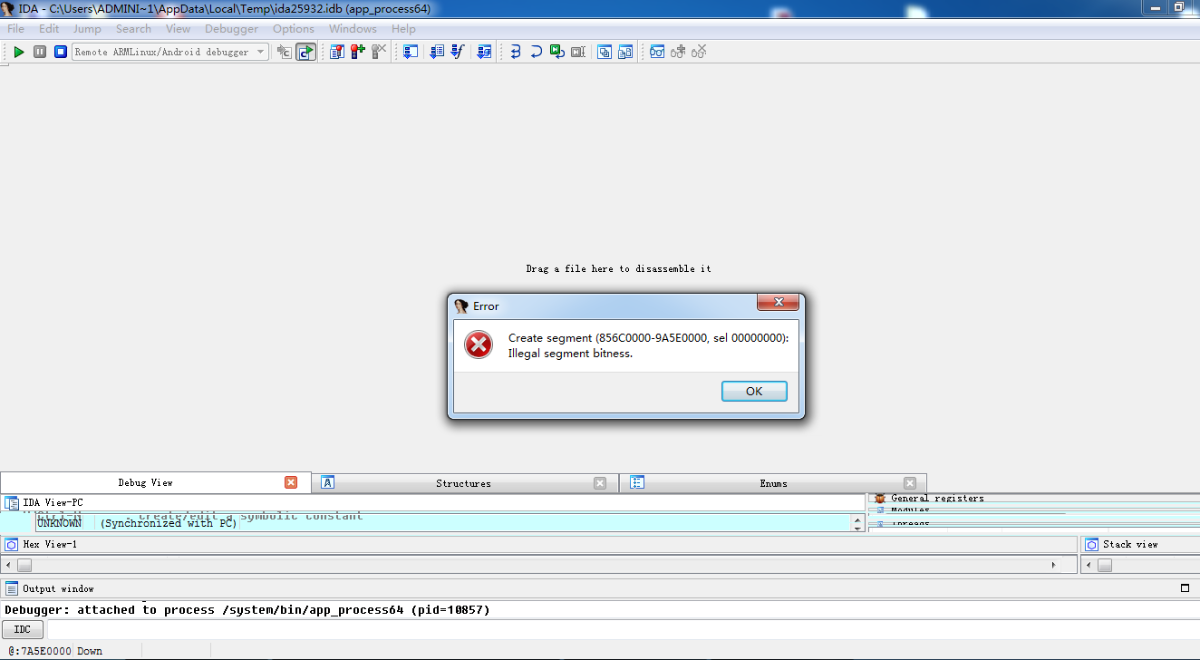This screenshot has height=660, width=1200.
Task: Click the second overlapping blue windows icon
Action: [625, 51]
